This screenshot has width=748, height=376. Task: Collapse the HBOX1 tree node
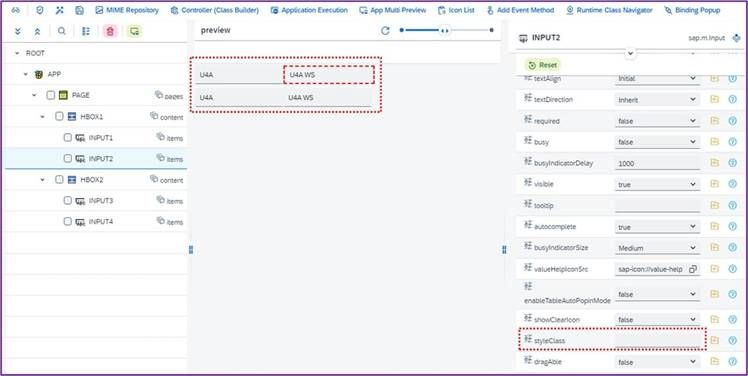[x=42, y=116]
